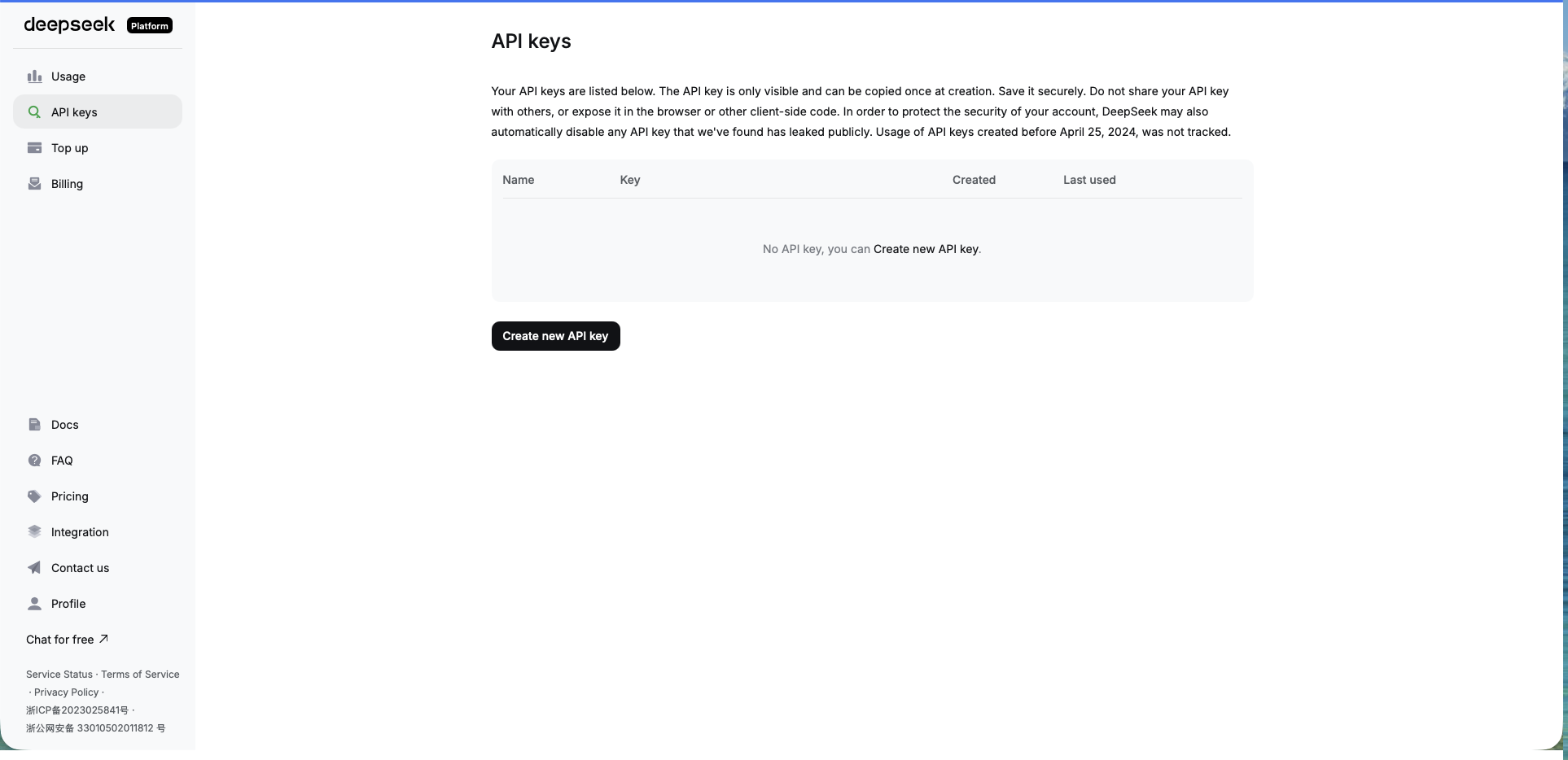Click the API keys magnifier icon
1568x760 pixels.
34,112
